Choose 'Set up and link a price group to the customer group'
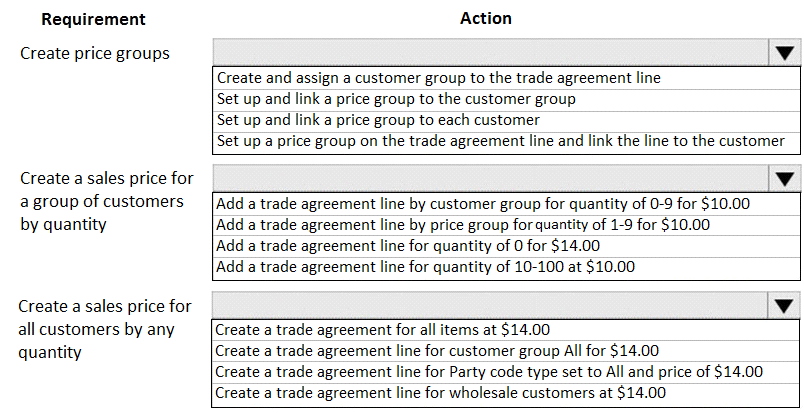Viewport: 804px width, 413px height. (506, 99)
